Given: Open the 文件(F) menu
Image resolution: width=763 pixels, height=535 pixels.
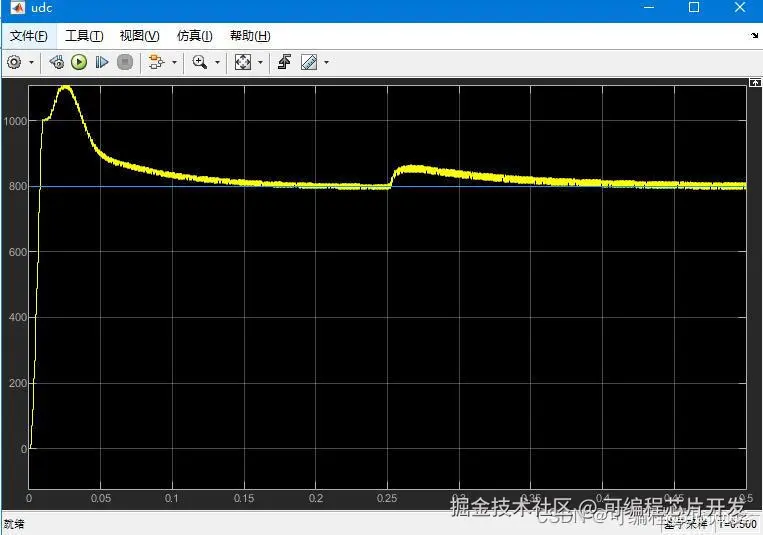Looking at the screenshot, I should [29, 36].
